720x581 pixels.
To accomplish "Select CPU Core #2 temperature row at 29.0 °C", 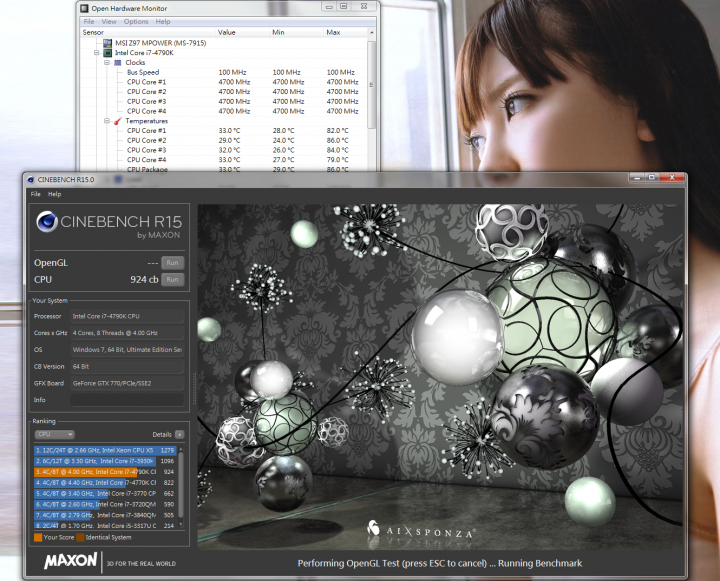I will tap(224, 140).
